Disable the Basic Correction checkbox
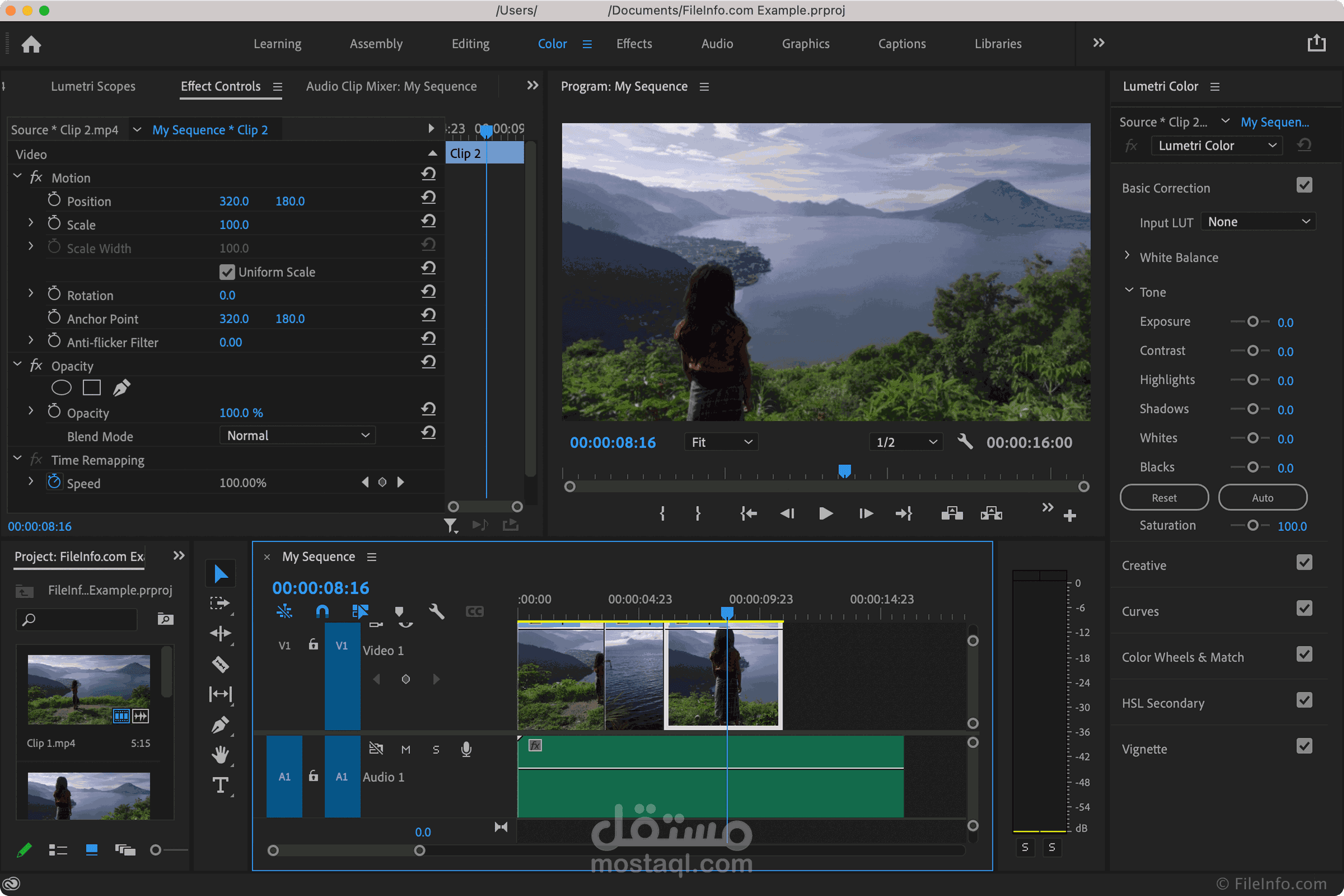The width and height of the screenshot is (1344, 896). tap(1304, 186)
